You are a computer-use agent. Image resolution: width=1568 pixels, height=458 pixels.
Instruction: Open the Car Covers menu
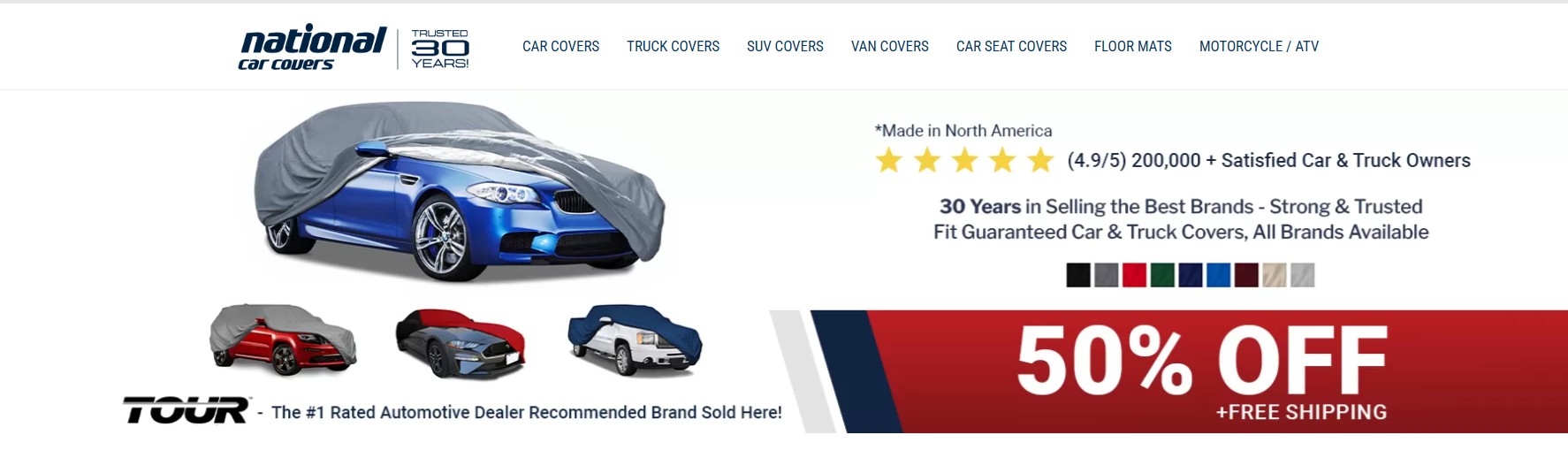560,46
